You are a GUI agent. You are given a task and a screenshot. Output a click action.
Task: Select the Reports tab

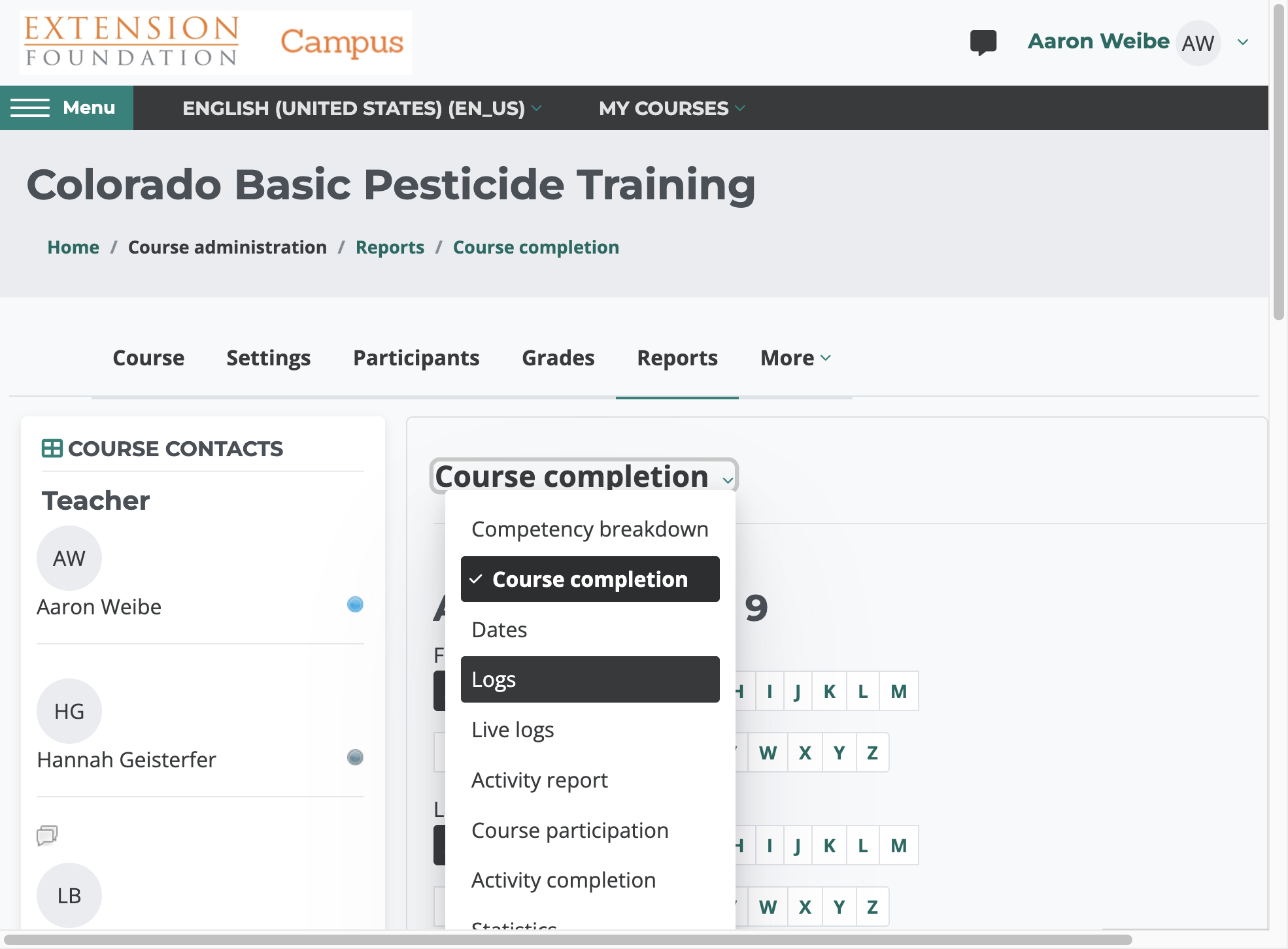tap(677, 358)
